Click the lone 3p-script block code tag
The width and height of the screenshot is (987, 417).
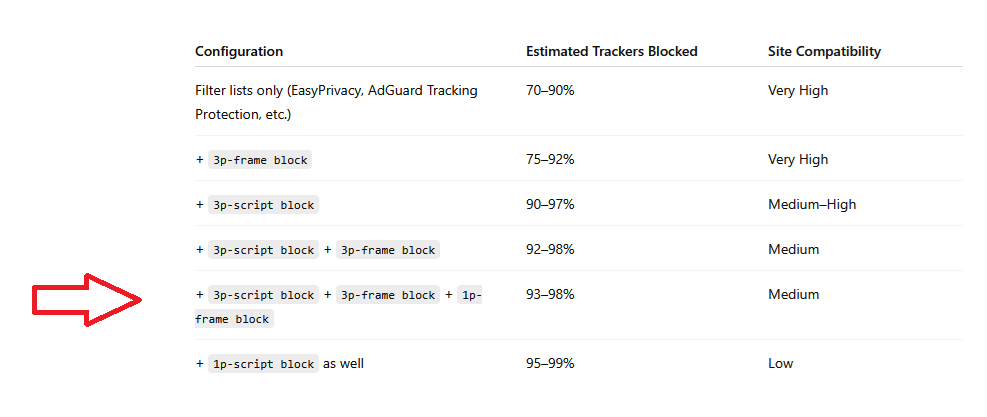pos(263,205)
